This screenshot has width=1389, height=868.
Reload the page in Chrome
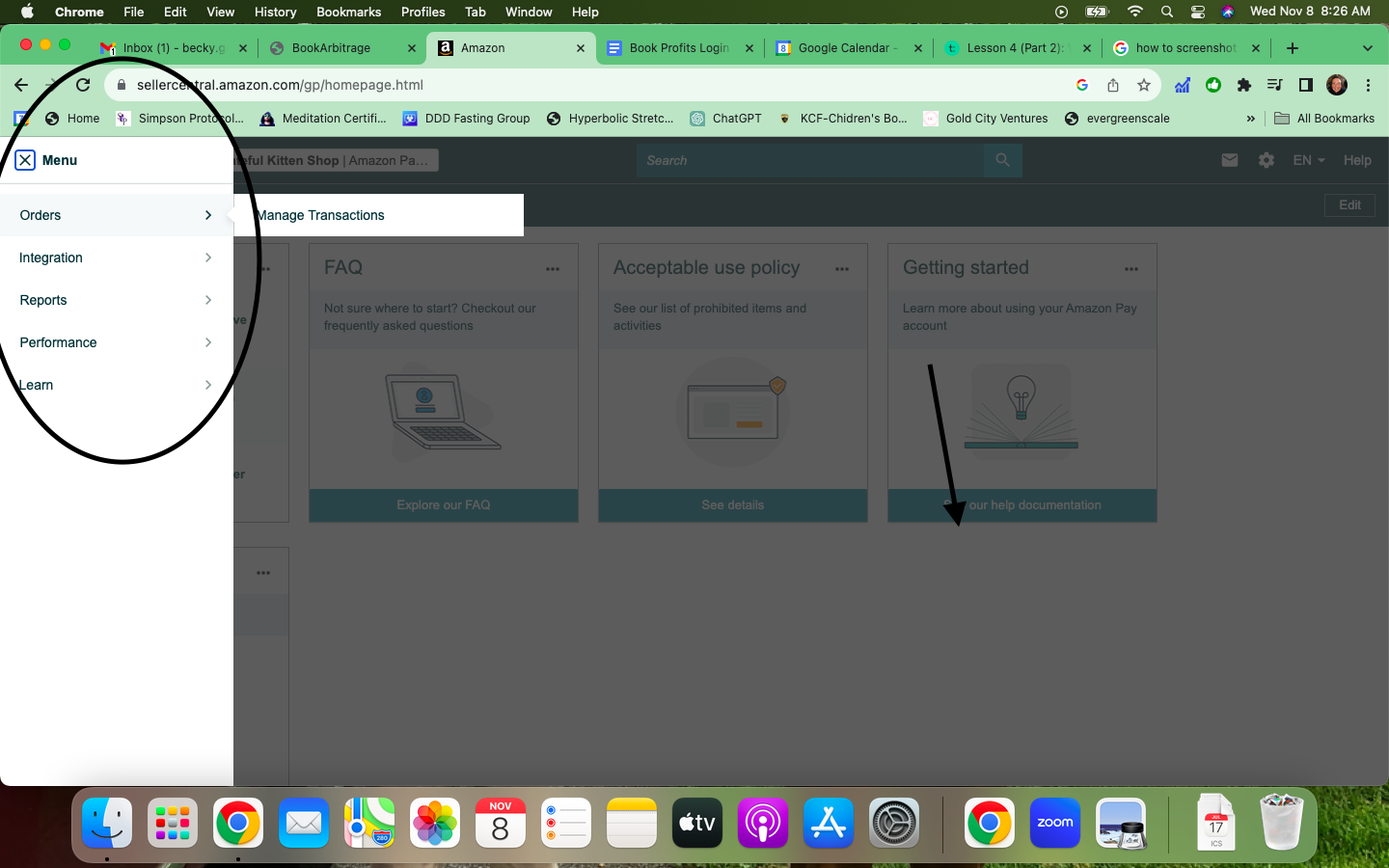click(x=83, y=85)
